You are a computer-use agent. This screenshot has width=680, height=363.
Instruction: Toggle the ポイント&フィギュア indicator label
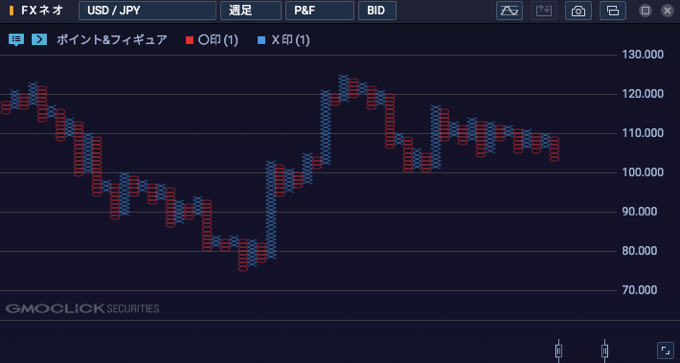(x=111, y=40)
